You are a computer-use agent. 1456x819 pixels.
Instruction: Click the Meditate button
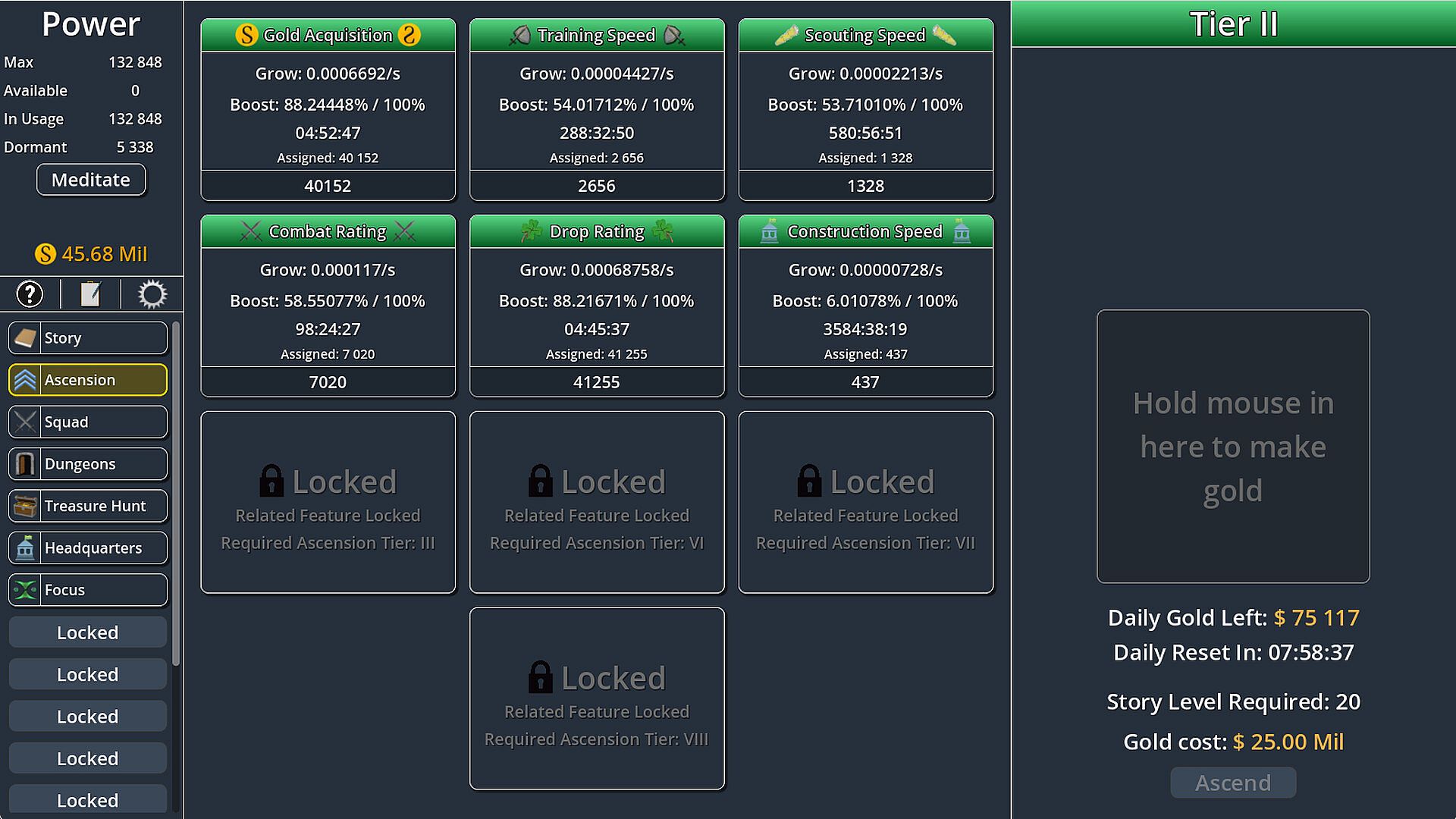point(91,180)
